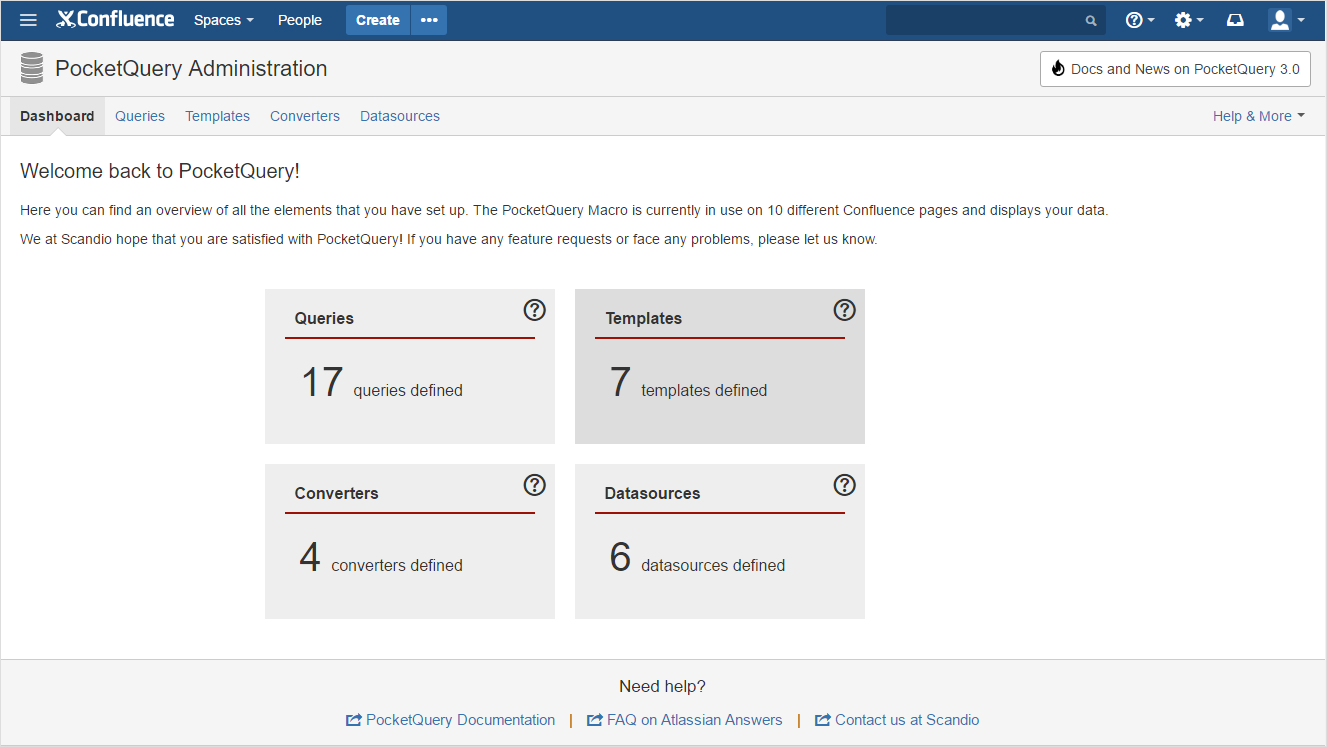Click the Confluence logo
This screenshot has height=747, width=1327.
point(115,19)
